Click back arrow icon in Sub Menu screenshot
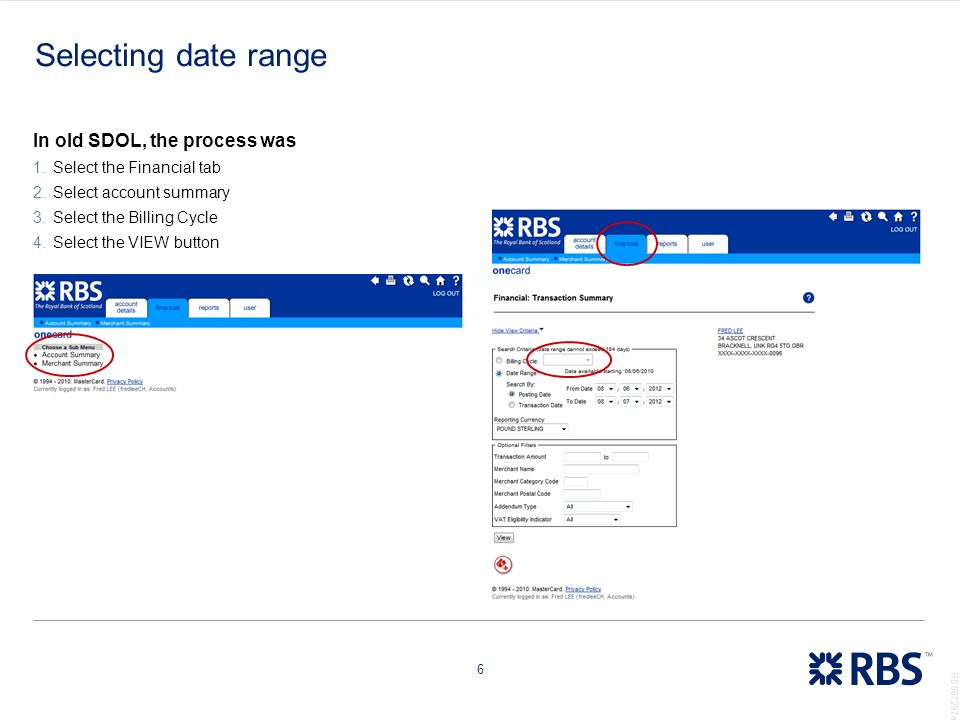The height and width of the screenshot is (720, 960). click(x=375, y=280)
